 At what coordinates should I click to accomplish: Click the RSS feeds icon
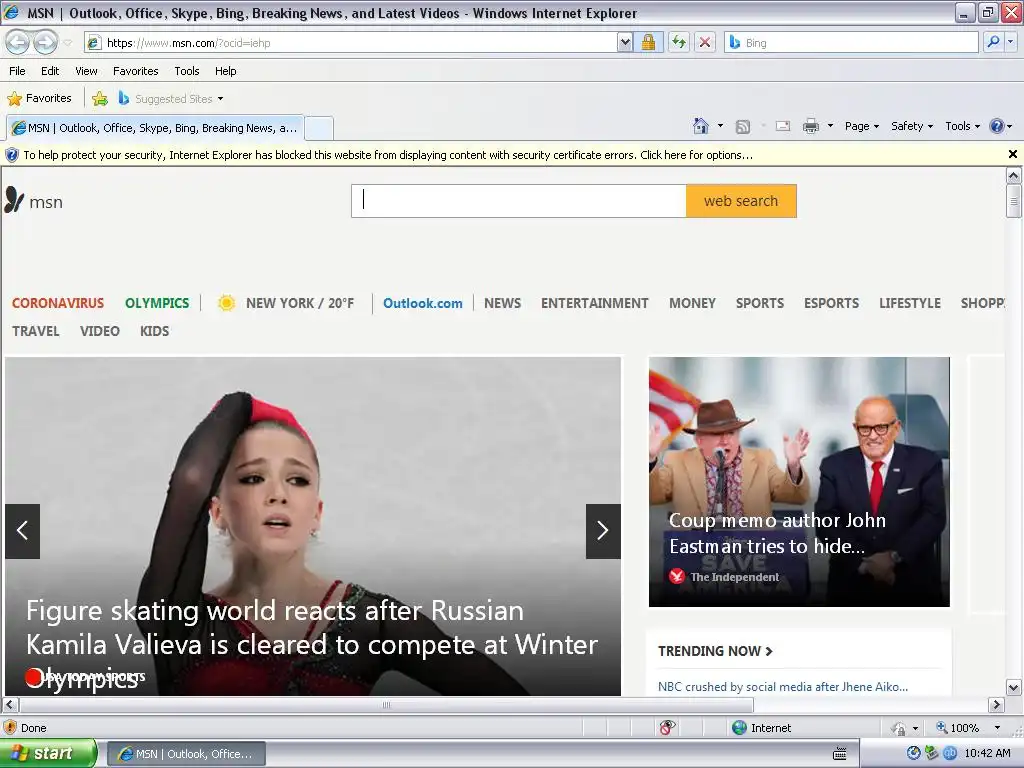[x=743, y=127]
